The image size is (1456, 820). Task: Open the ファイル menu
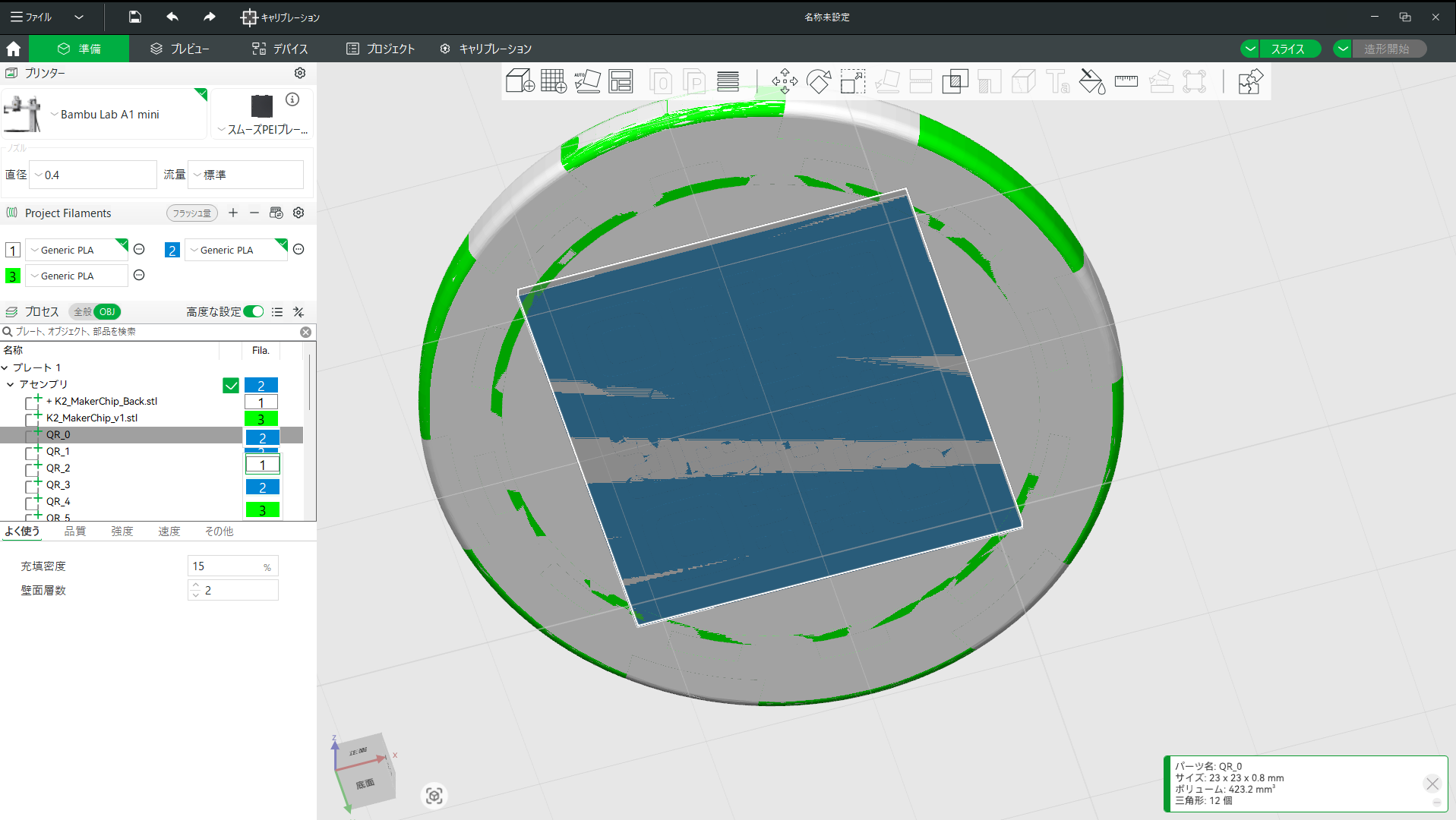(x=31, y=17)
